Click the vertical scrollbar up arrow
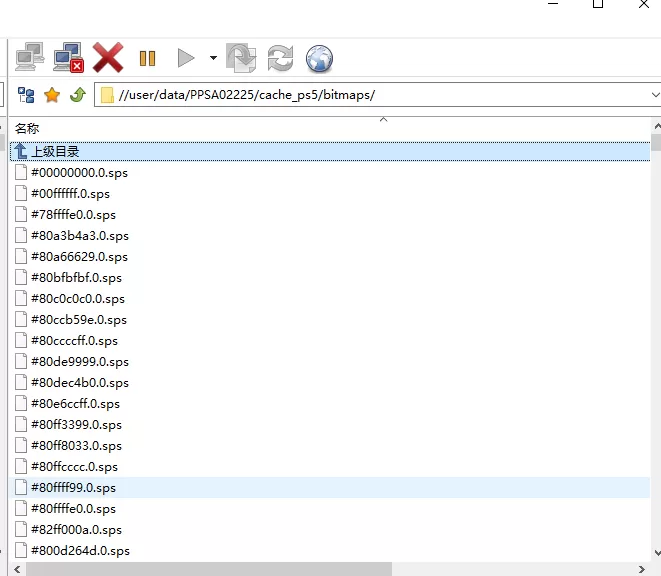The image size is (661, 576). pos(657,126)
